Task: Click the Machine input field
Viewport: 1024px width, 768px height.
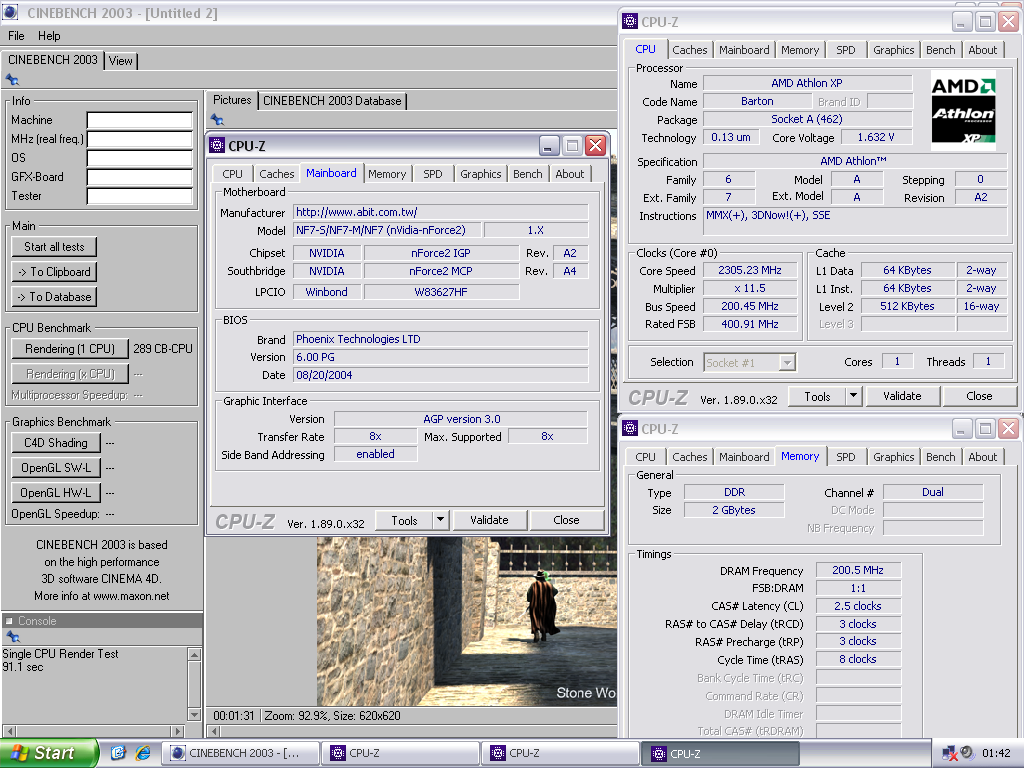Action: tap(140, 120)
